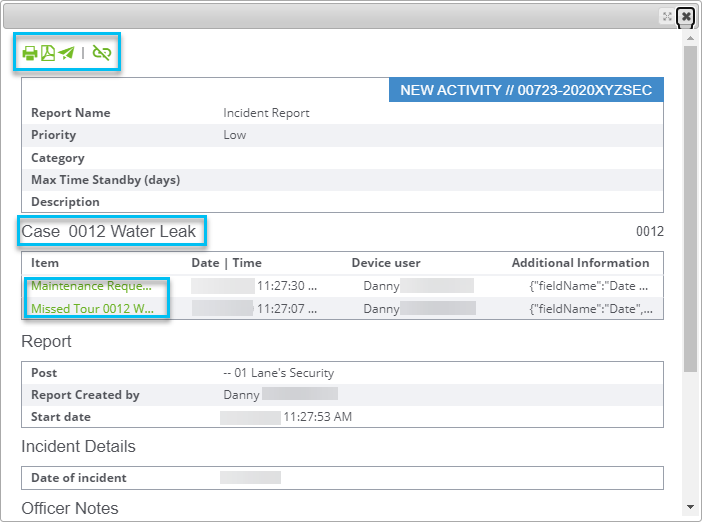The image size is (702, 522).
Task: Click the scrollbar up arrow
Action: 690,39
